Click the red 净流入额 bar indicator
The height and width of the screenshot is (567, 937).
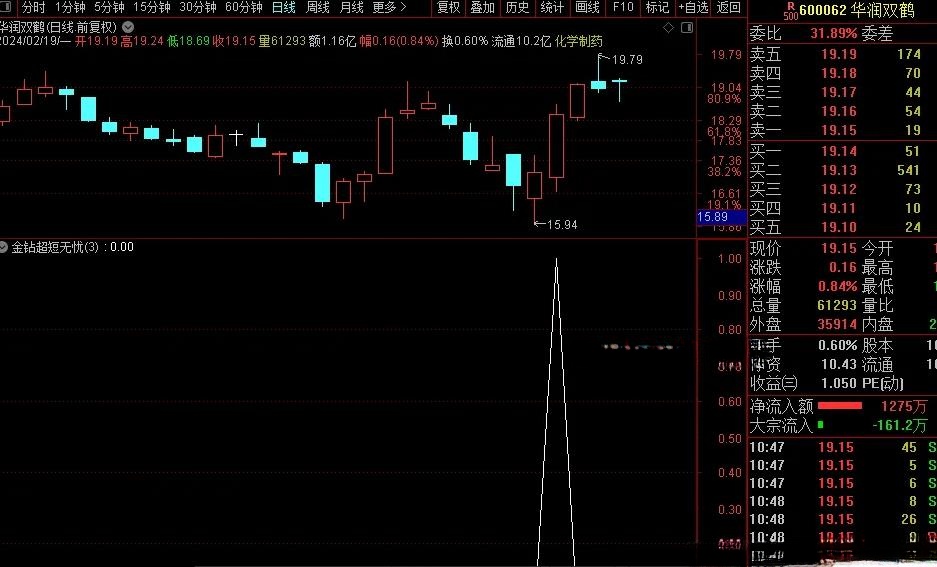pos(838,406)
